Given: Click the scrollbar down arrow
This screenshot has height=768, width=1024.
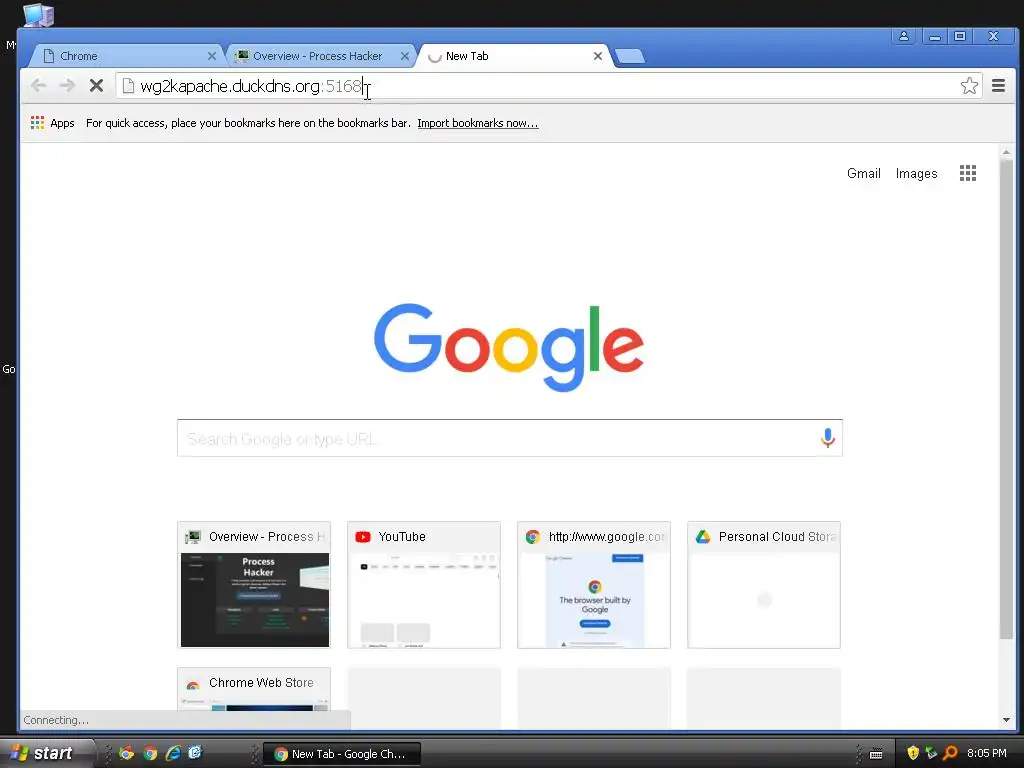Looking at the screenshot, I should point(1006,720).
